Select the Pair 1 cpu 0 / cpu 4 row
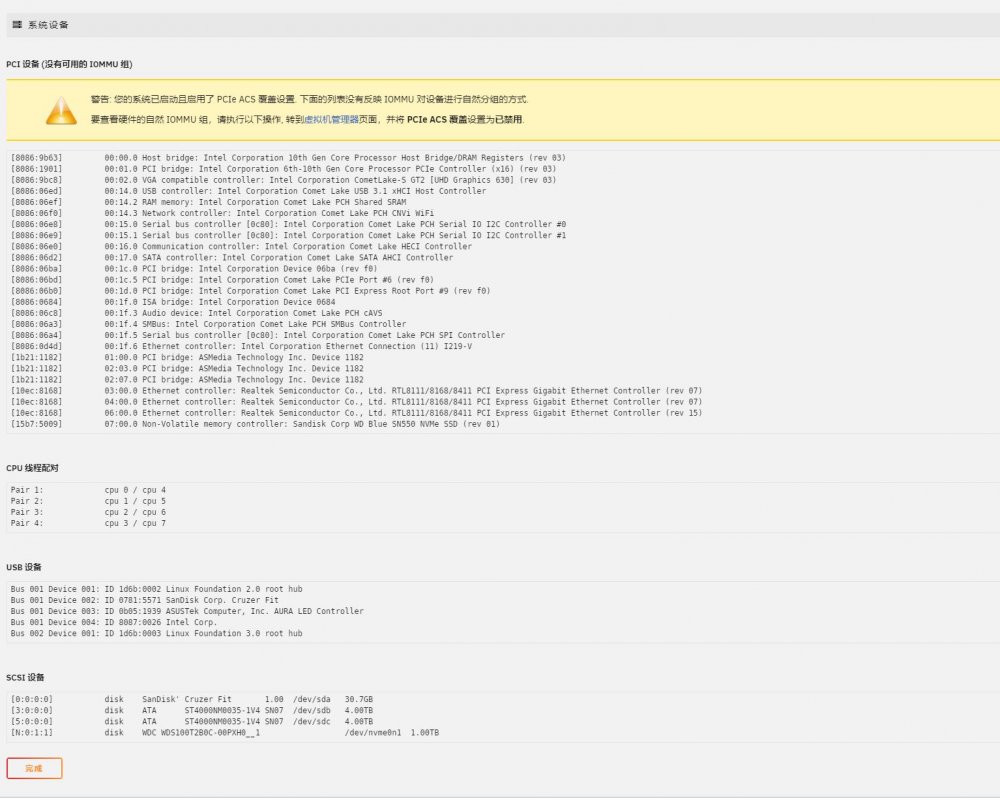 [88, 490]
